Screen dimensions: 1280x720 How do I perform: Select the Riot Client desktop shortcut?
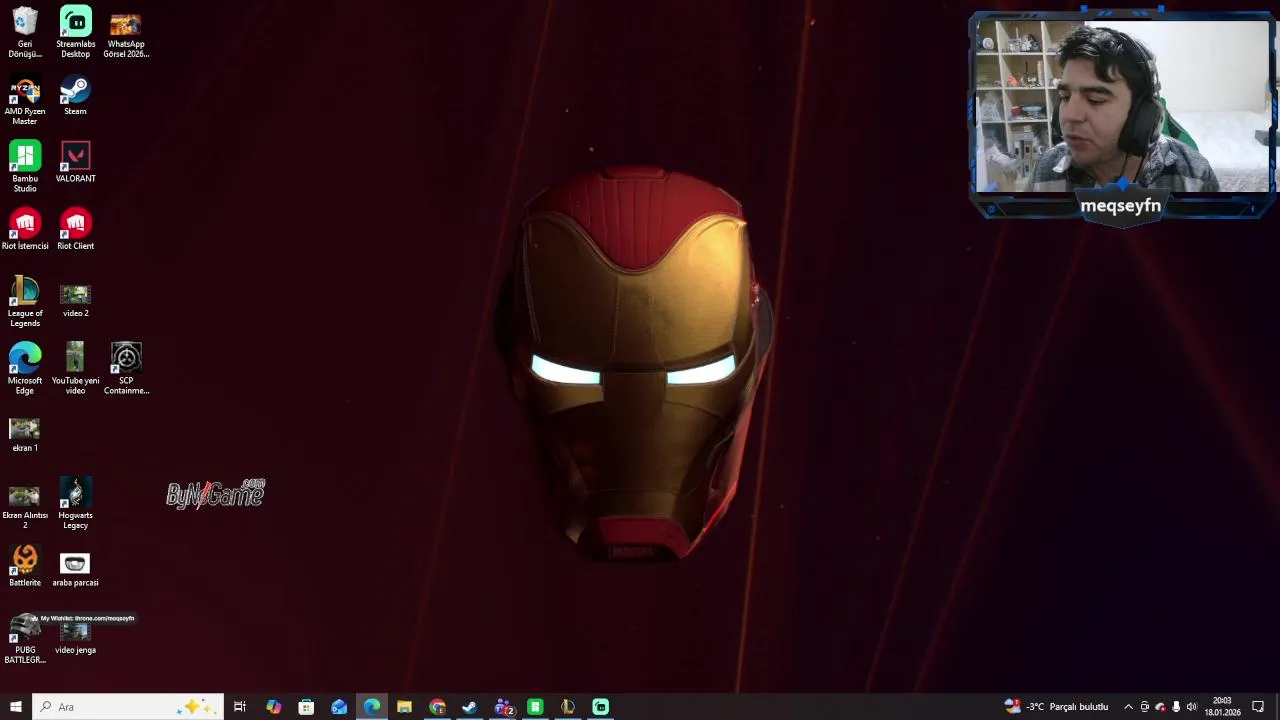pyautogui.click(x=75, y=230)
